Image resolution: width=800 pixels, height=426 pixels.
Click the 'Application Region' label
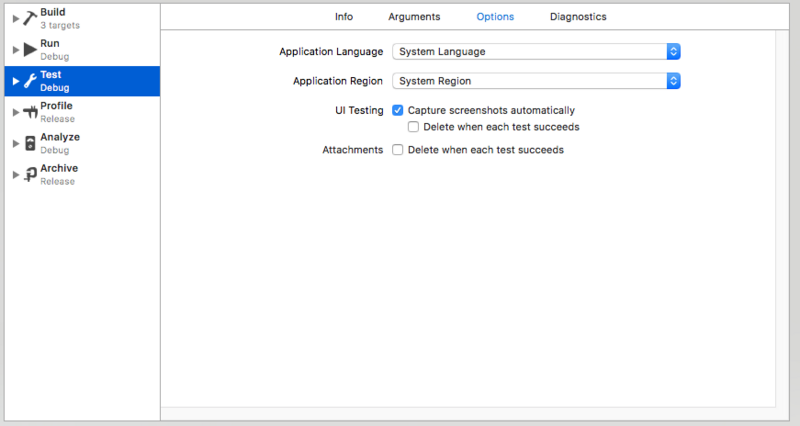click(338, 81)
